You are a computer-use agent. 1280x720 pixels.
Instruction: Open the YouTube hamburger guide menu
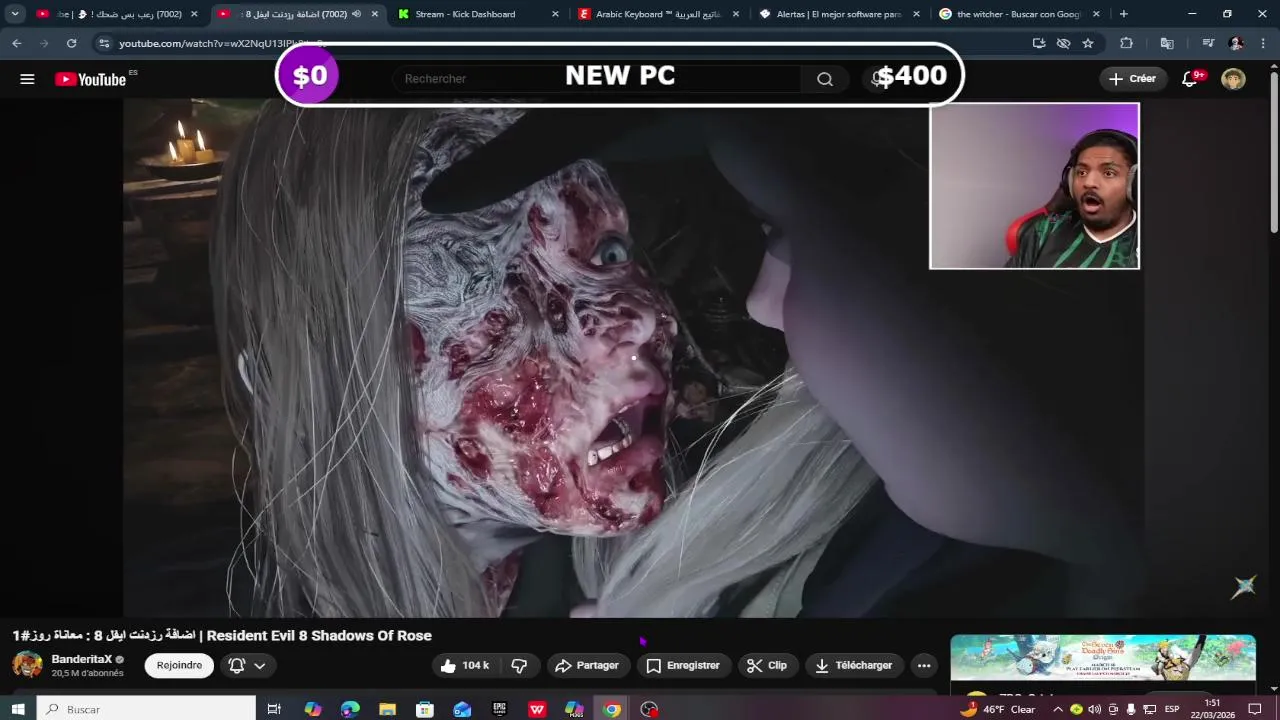point(27,79)
